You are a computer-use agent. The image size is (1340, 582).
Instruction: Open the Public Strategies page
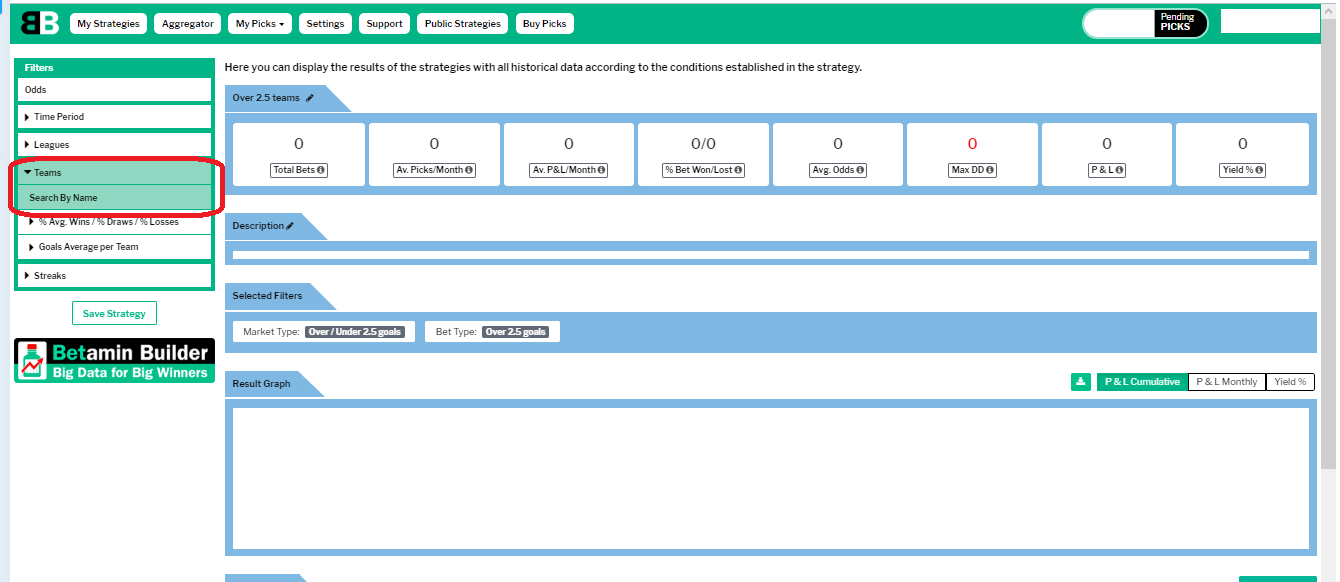click(463, 24)
